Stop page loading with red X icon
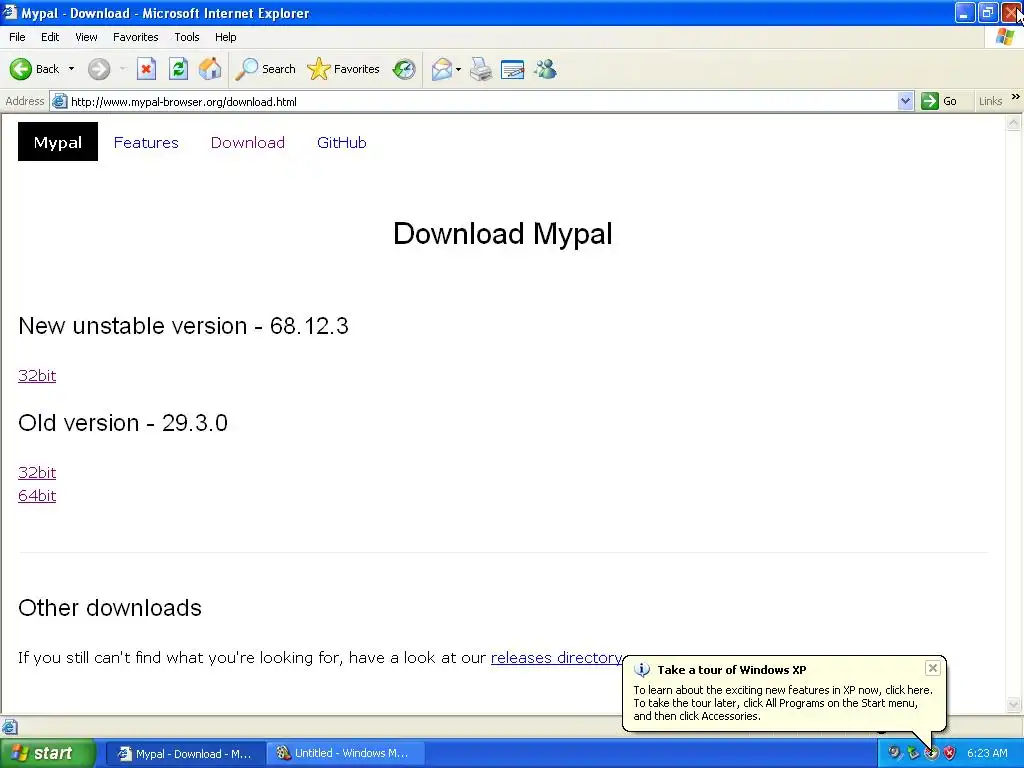Screen dimensions: 1024x768 pyautogui.click(x=146, y=69)
